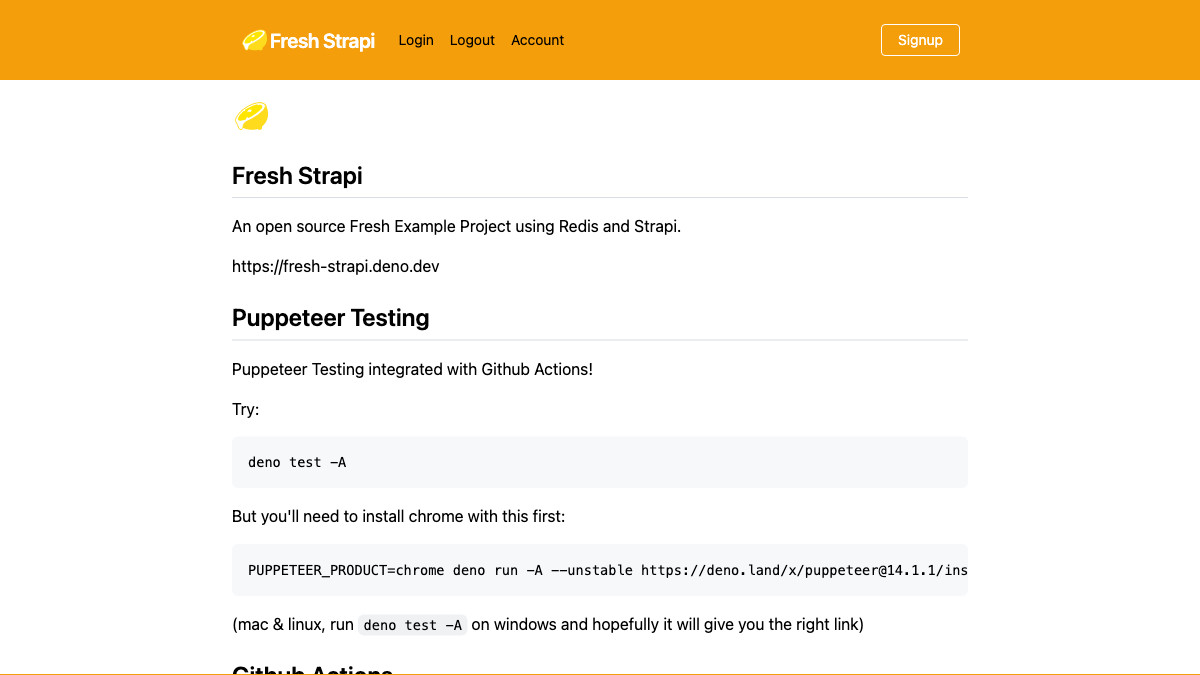This screenshot has height=675, width=1200.
Task: Click the "Puppeteer Testing" section heading
Action: (331, 318)
